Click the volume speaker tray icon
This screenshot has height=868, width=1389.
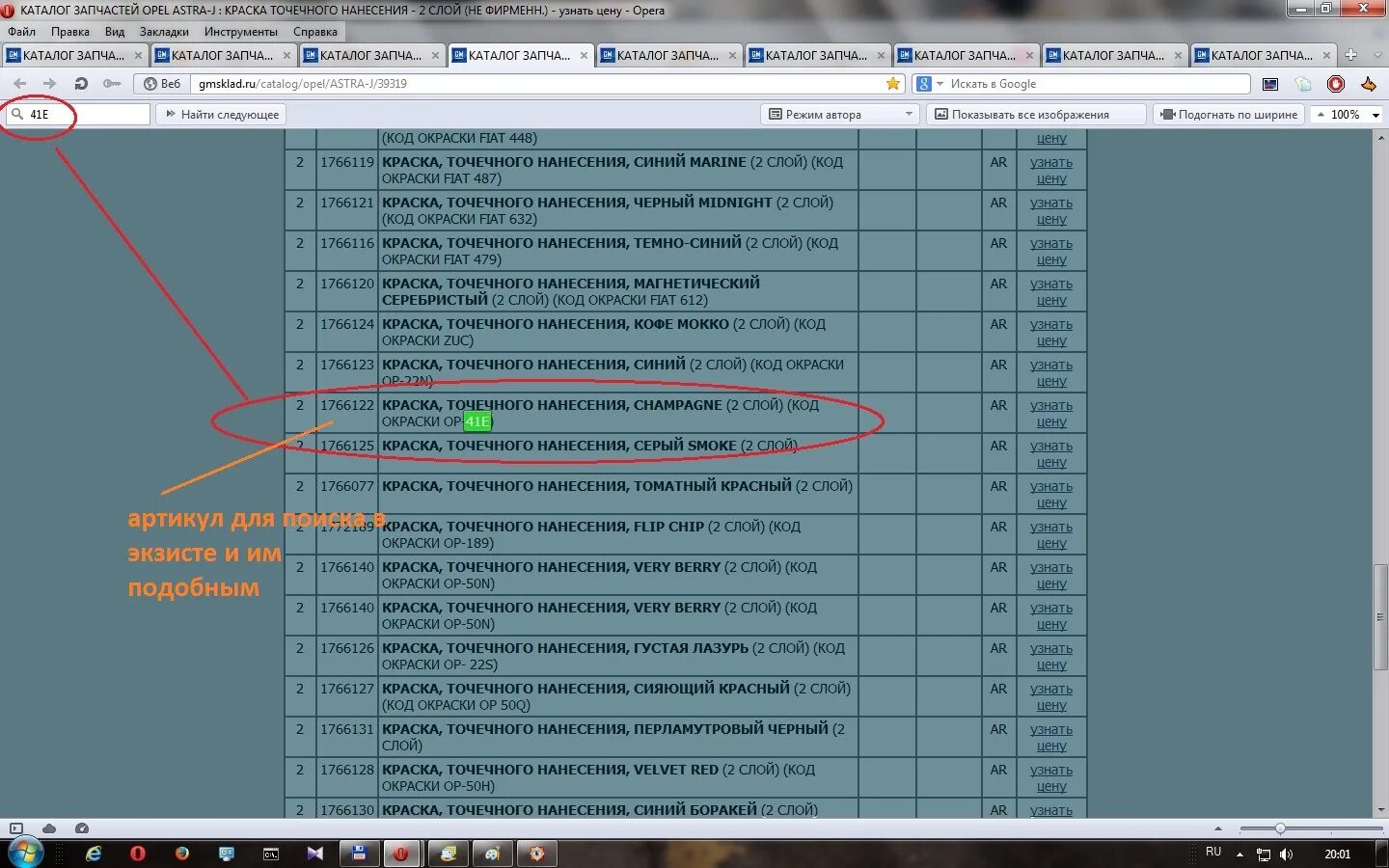point(1286,854)
